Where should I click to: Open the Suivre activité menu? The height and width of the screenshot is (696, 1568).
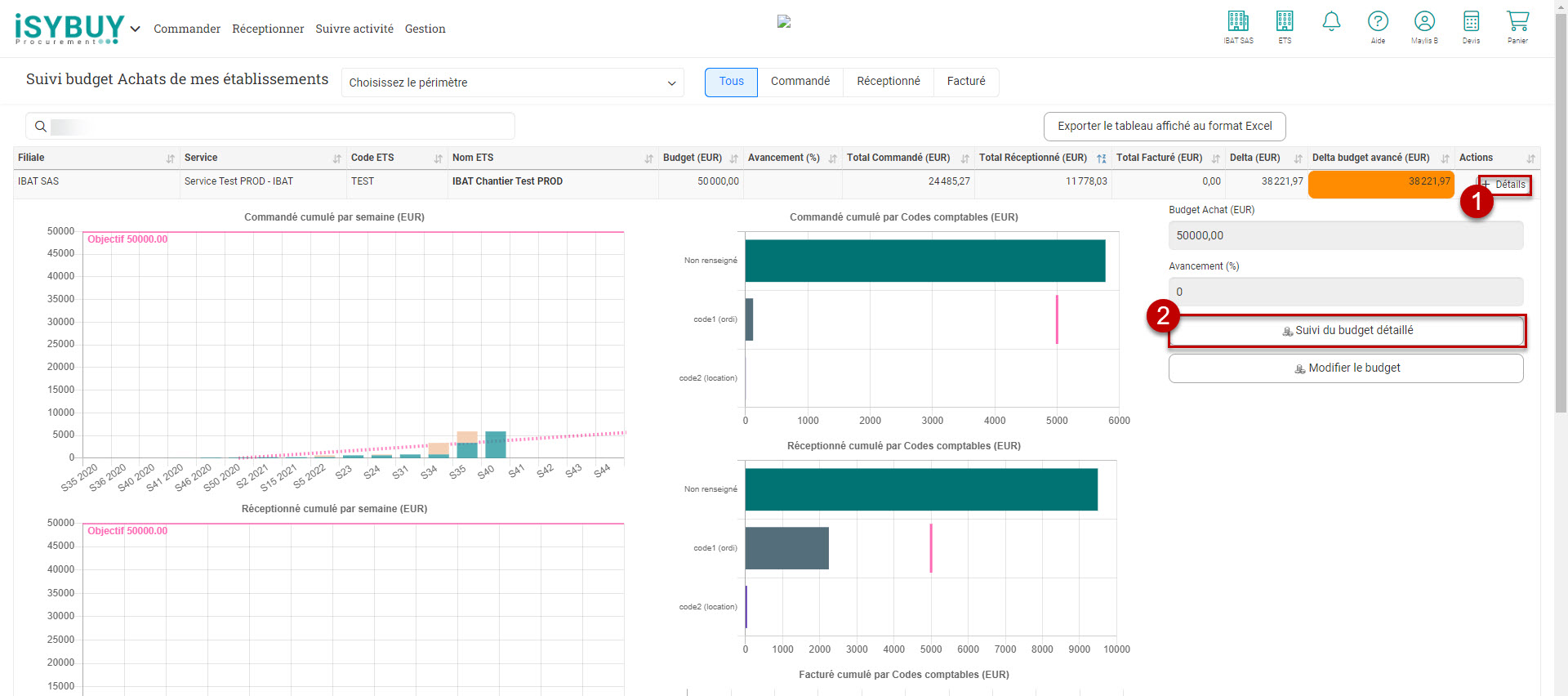click(x=354, y=29)
